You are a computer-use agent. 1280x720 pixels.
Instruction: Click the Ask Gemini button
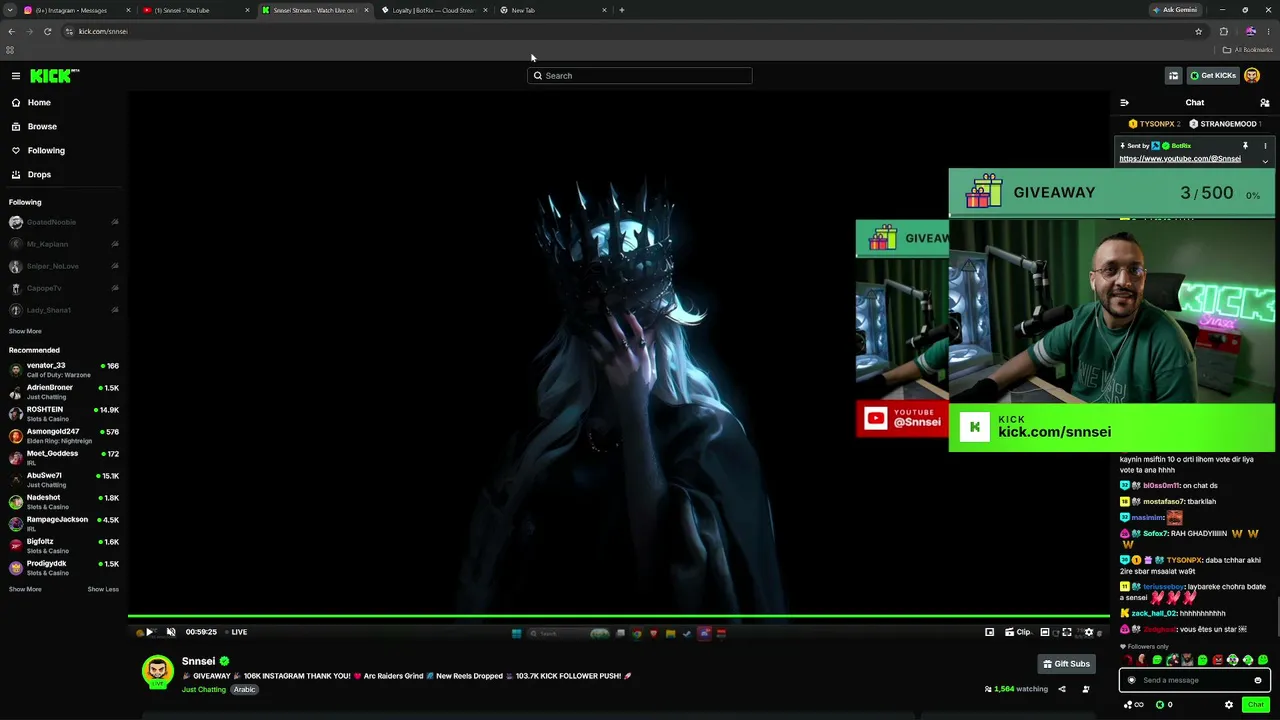click(x=1175, y=10)
